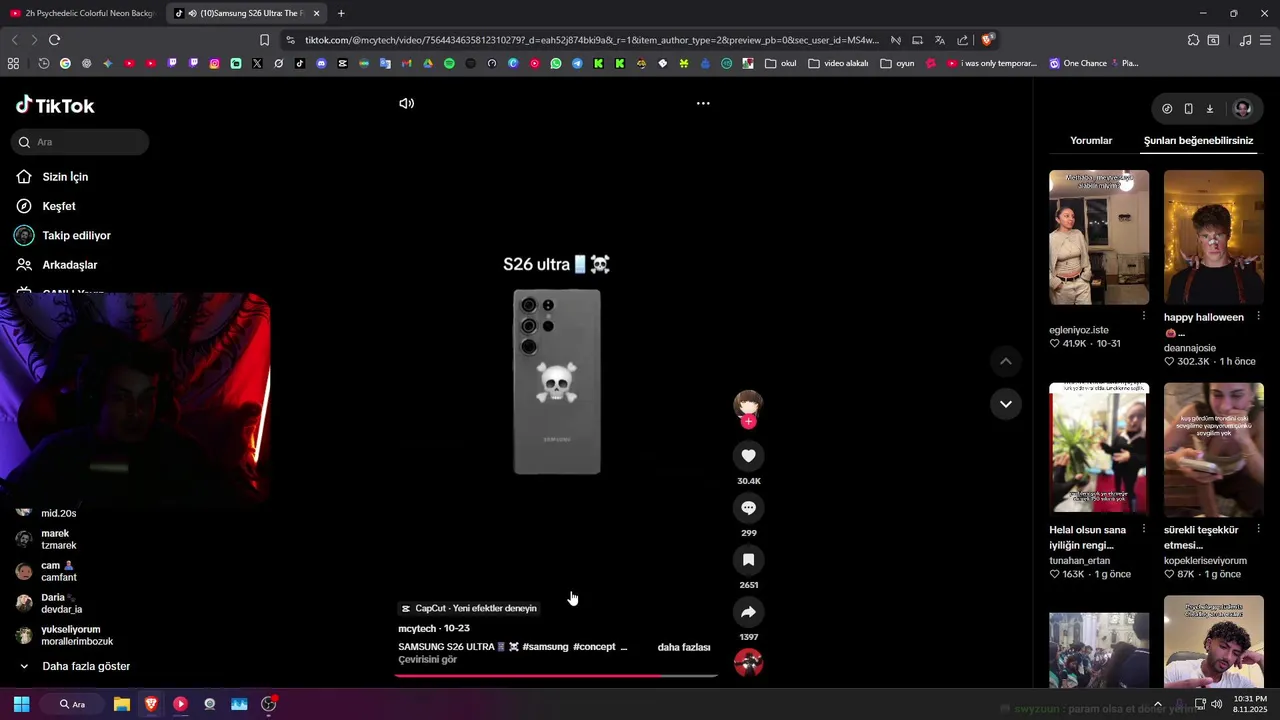Click the Ara search field in TikTok
This screenshot has width=1280, height=720.
click(x=81, y=142)
